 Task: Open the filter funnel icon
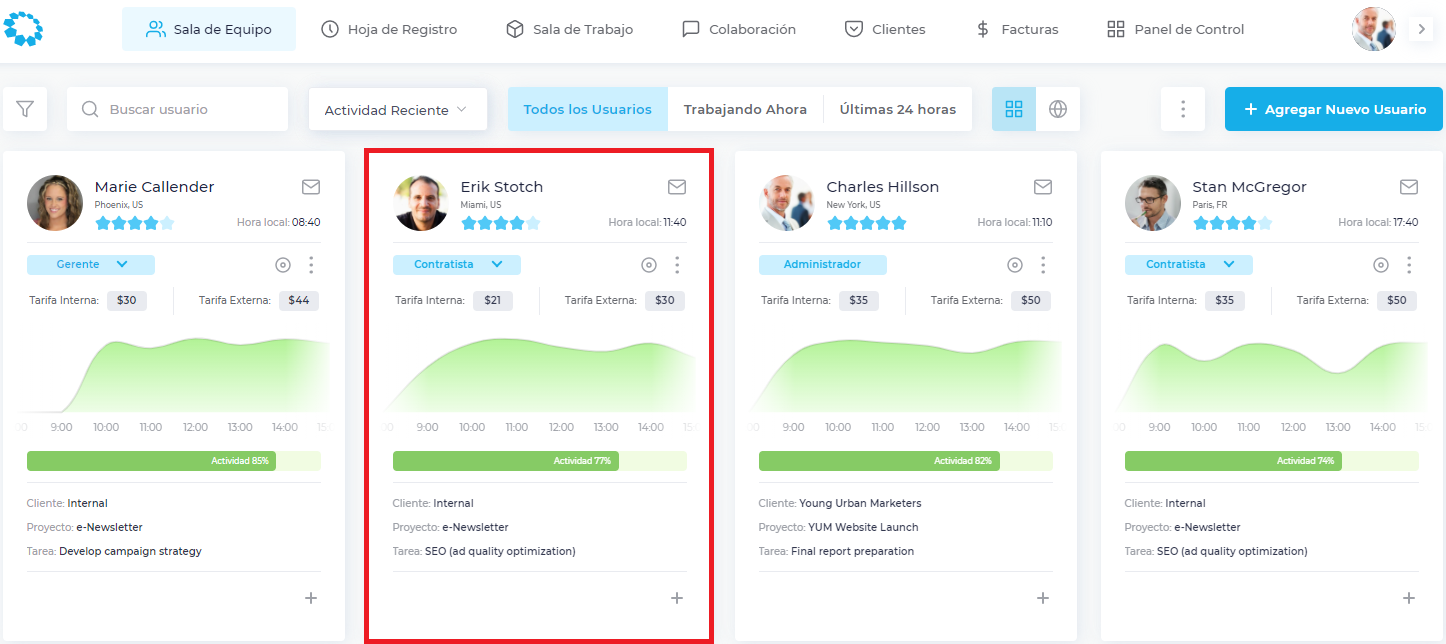[x=25, y=109]
